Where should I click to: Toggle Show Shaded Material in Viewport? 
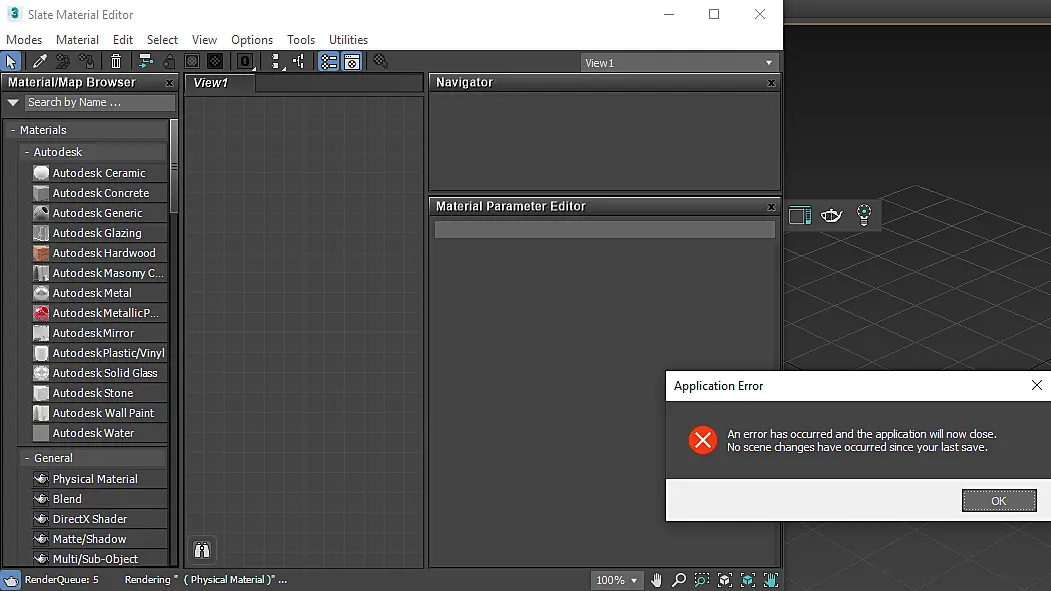192,62
